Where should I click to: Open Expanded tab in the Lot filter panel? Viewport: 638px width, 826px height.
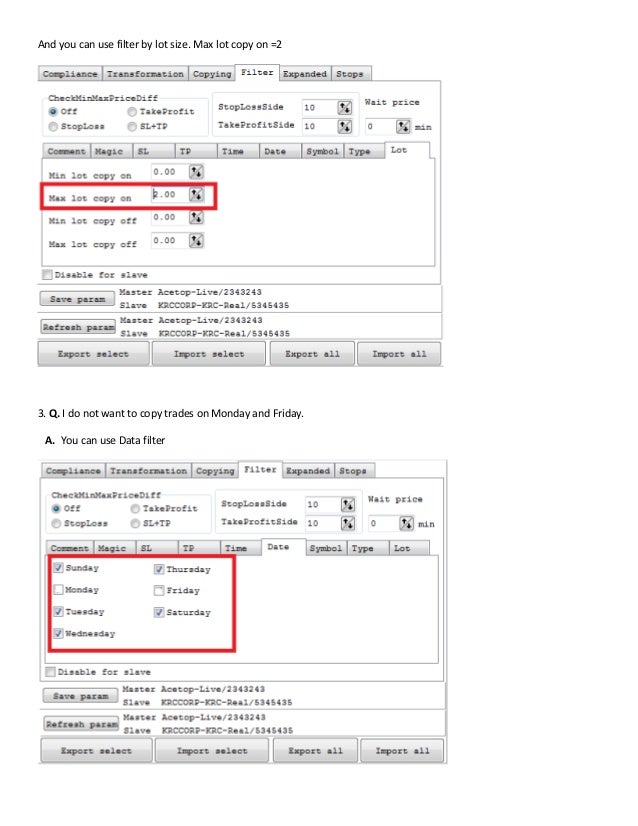(305, 74)
